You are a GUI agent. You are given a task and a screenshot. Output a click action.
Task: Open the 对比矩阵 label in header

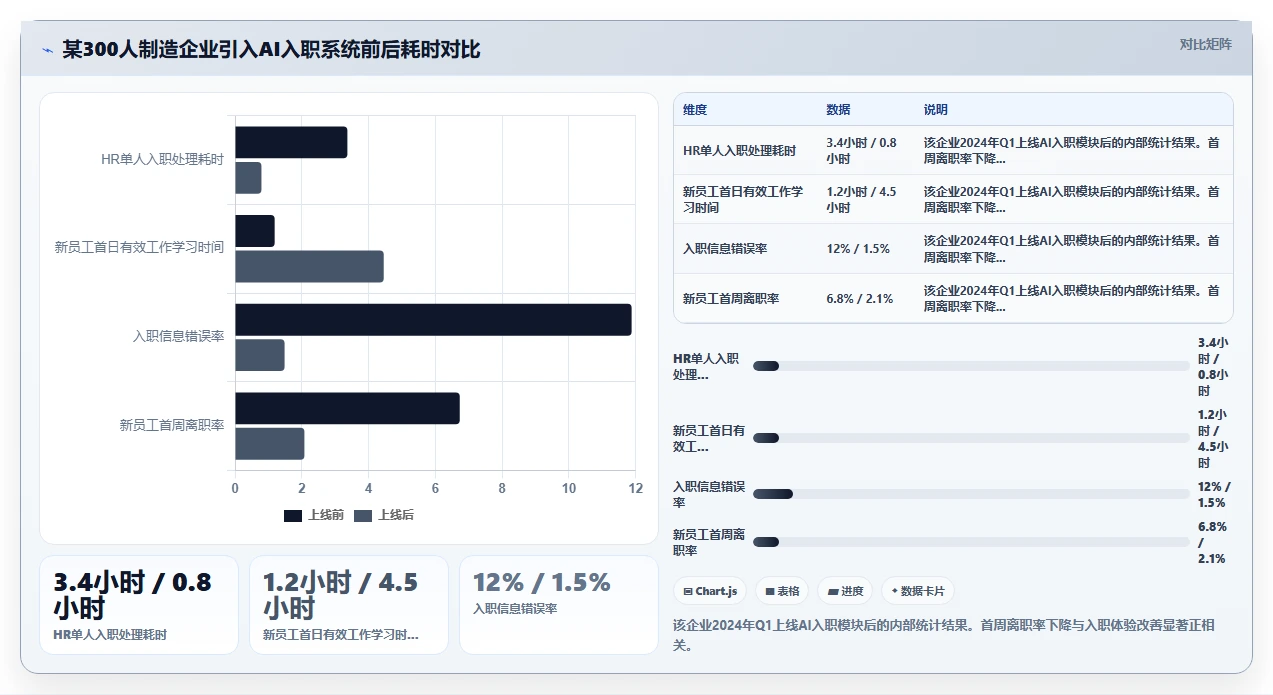(1205, 44)
